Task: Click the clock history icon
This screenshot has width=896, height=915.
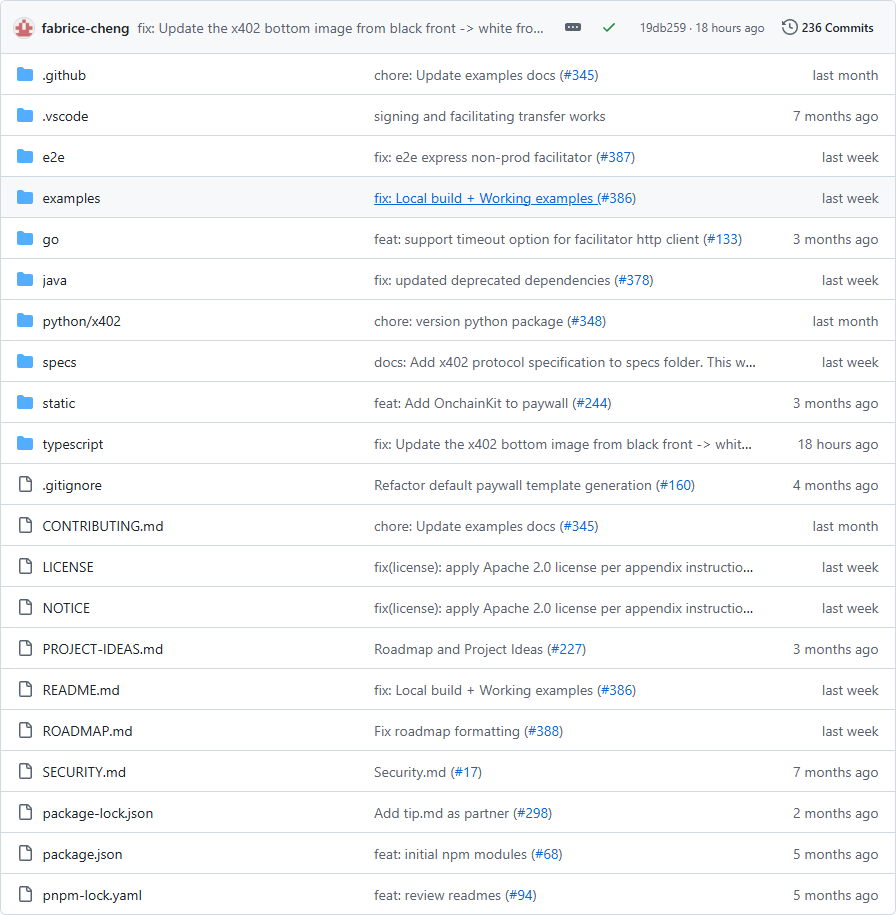Action: point(790,28)
